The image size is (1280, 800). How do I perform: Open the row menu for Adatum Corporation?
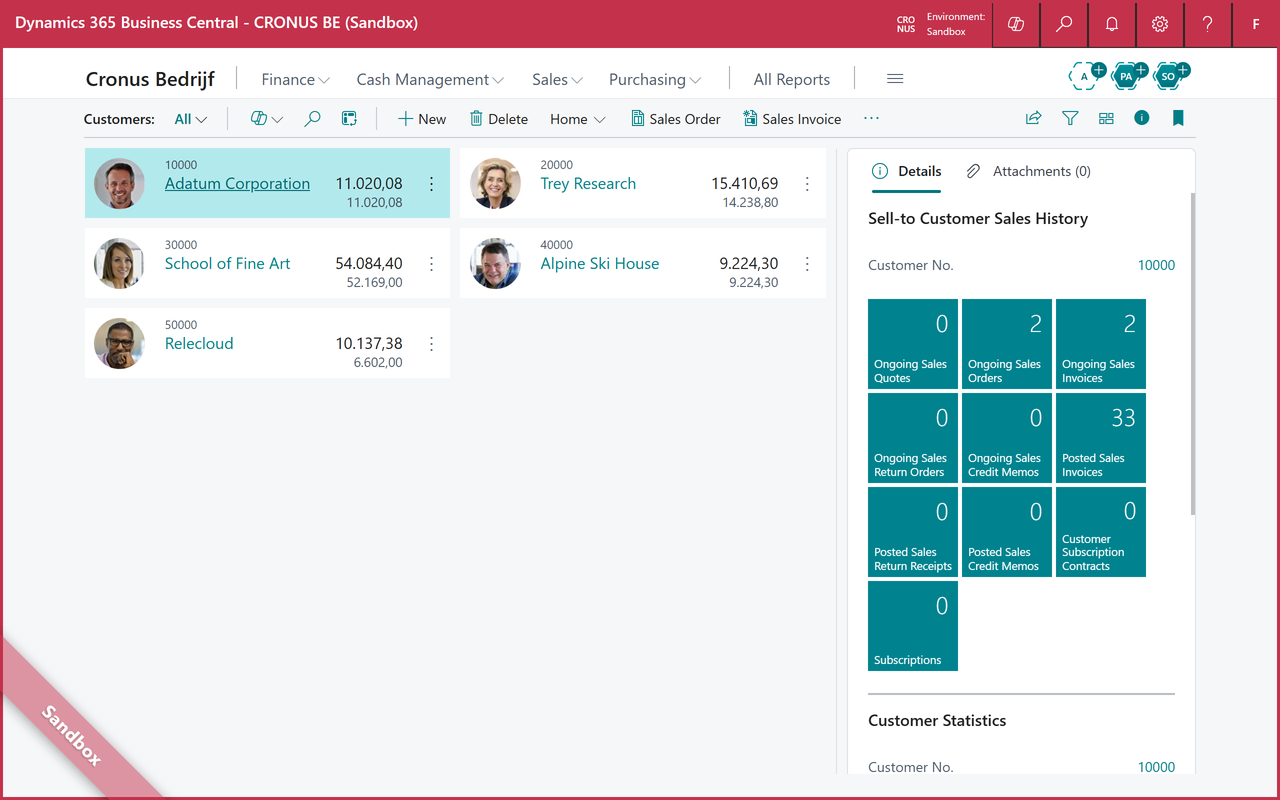432,184
